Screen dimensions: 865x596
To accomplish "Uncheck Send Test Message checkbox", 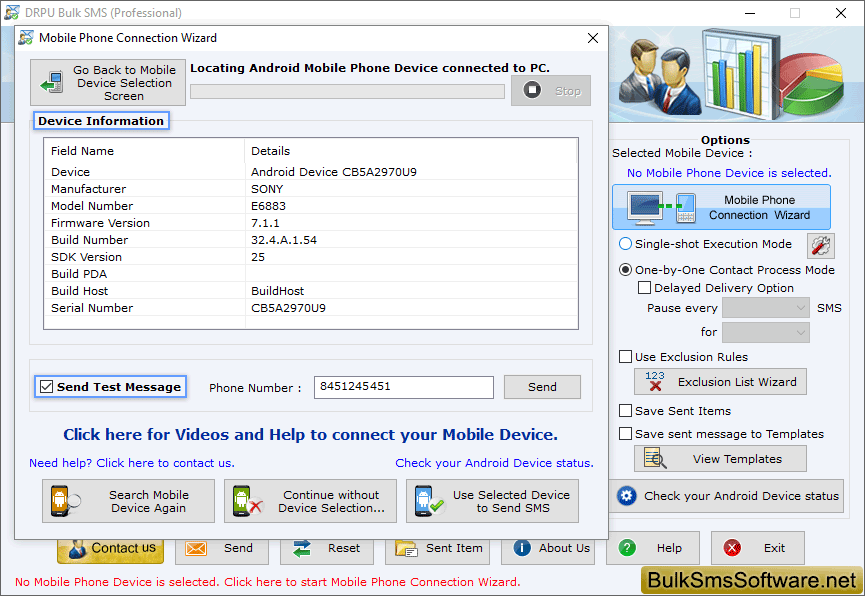I will pos(46,387).
